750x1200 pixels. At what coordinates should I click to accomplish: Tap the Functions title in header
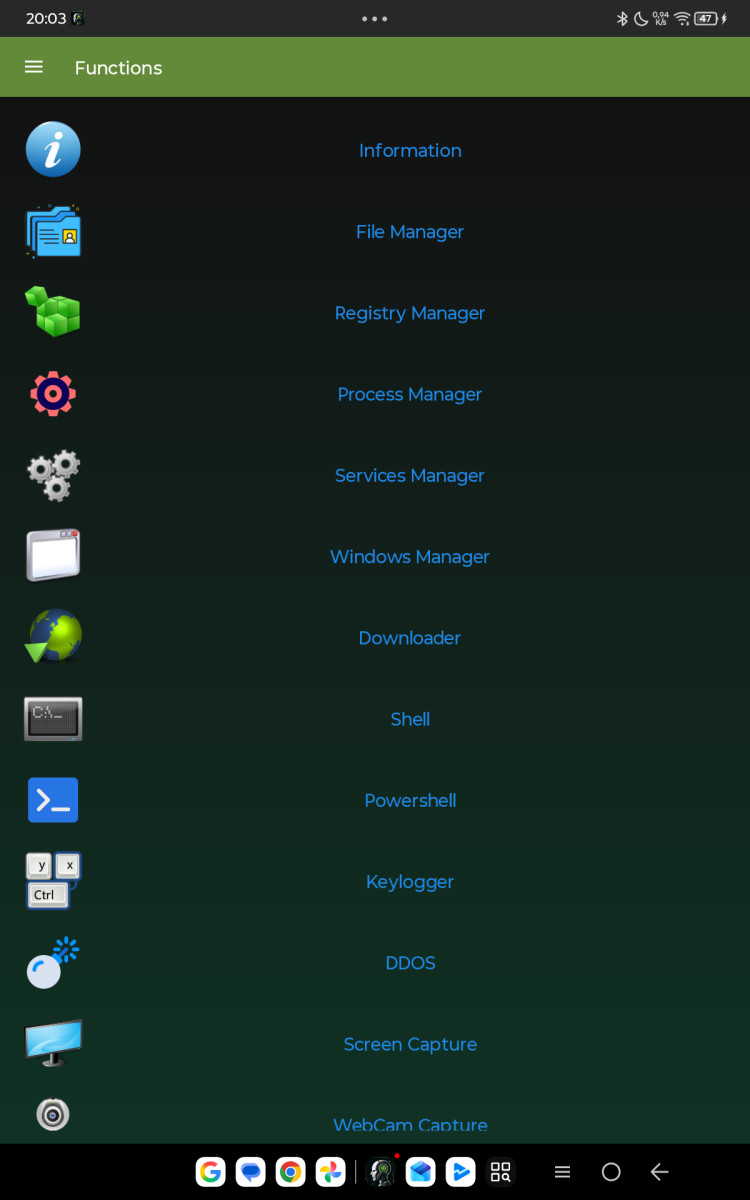pos(118,68)
